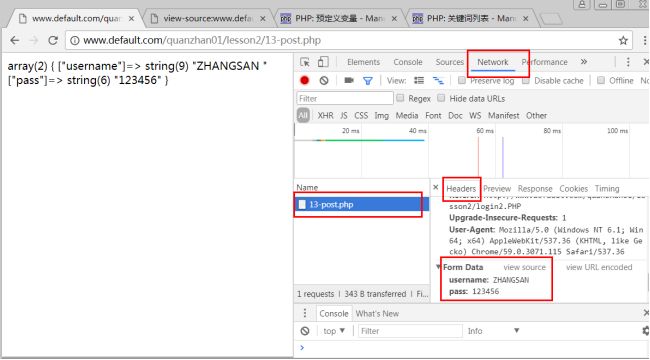650x360 pixels.
Task: Filter requests by Font
Action: [x=433, y=115]
